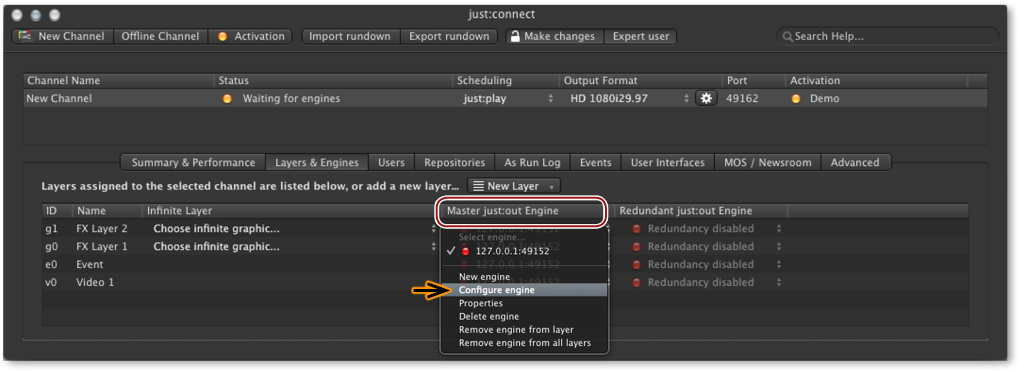The image size is (1018, 371).
Task: Open the New Layer dropdown button
Action: point(514,186)
